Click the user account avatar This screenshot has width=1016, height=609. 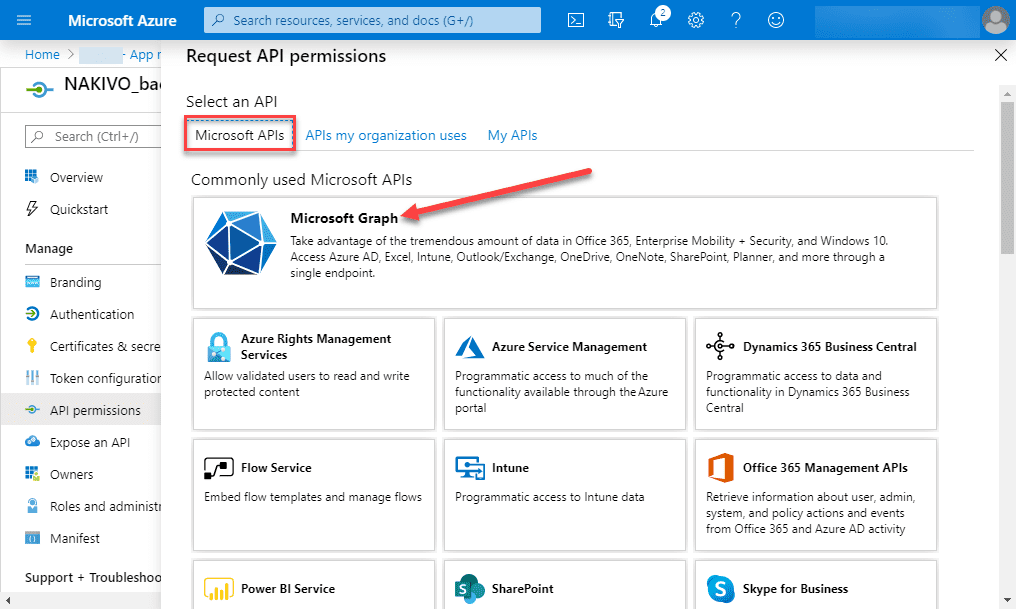point(995,20)
